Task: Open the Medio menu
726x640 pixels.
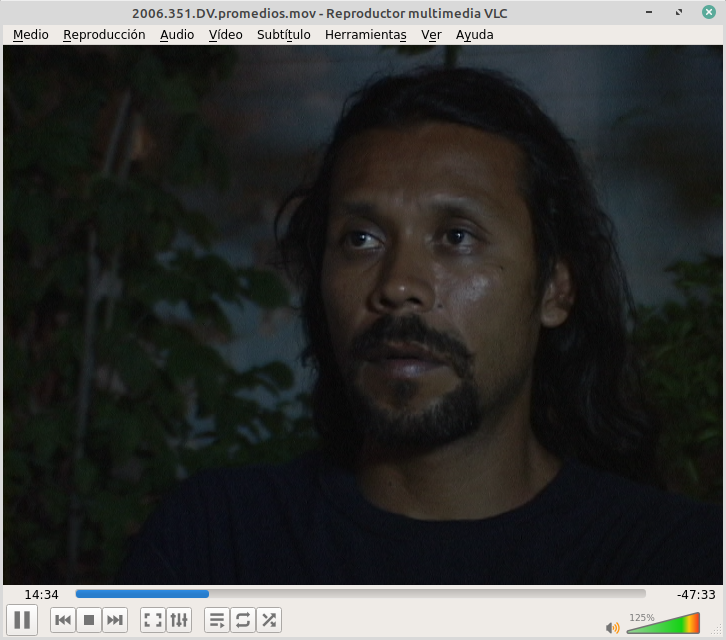Action: coord(30,35)
